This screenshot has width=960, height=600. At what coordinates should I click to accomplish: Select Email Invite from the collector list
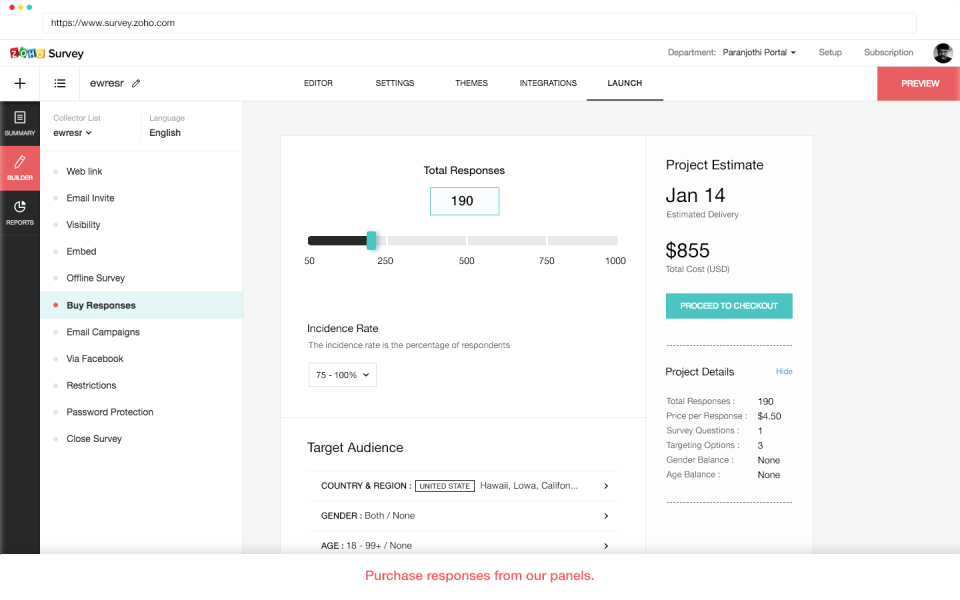(89, 197)
